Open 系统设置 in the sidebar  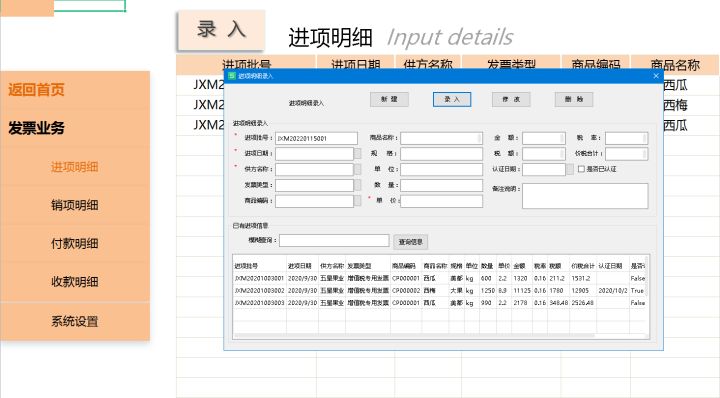(75, 321)
